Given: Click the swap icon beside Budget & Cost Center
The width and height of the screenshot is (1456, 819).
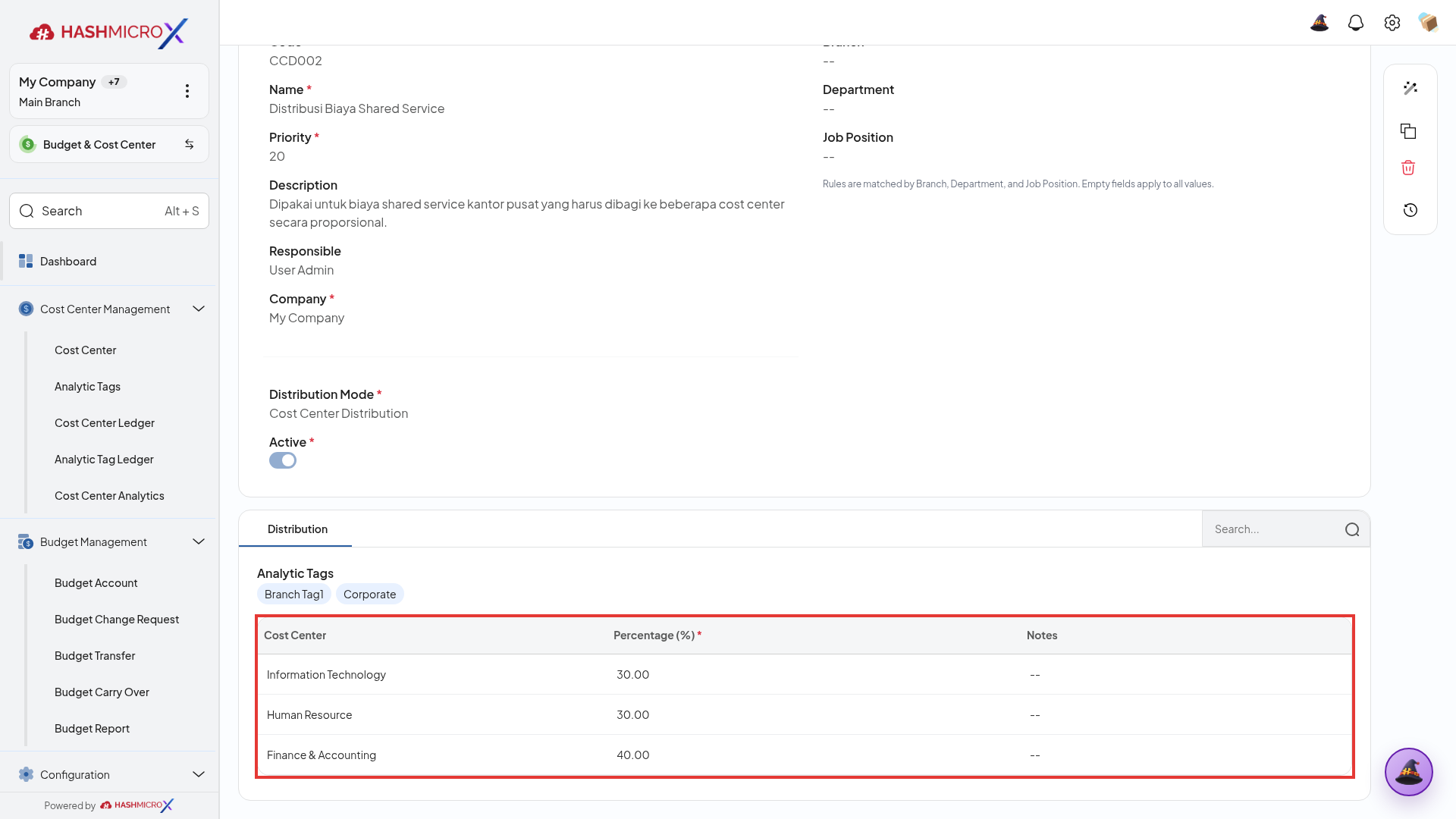Looking at the screenshot, I should coord(190,144).
